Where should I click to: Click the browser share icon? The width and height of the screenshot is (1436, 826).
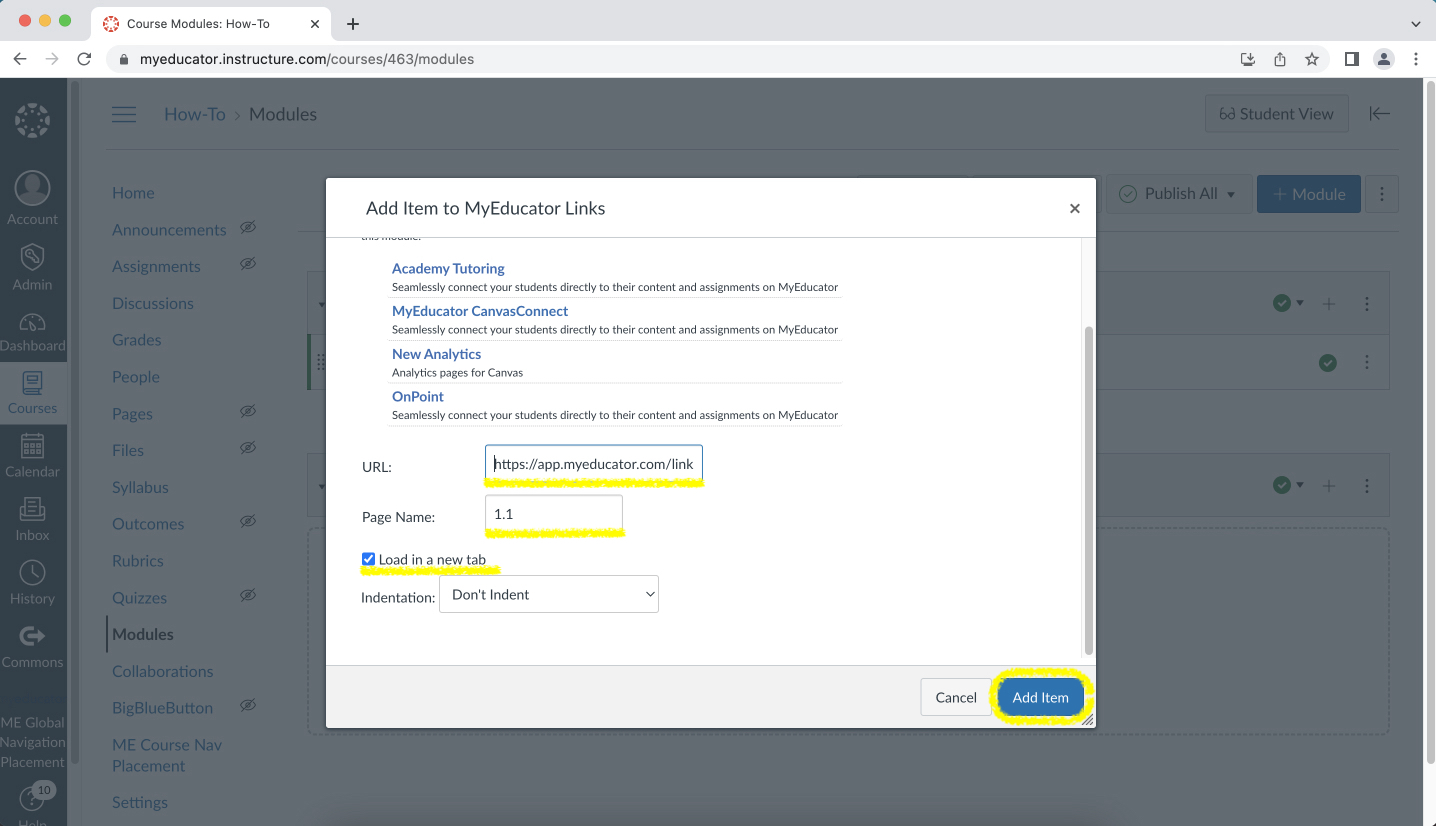pos(1280,59)
